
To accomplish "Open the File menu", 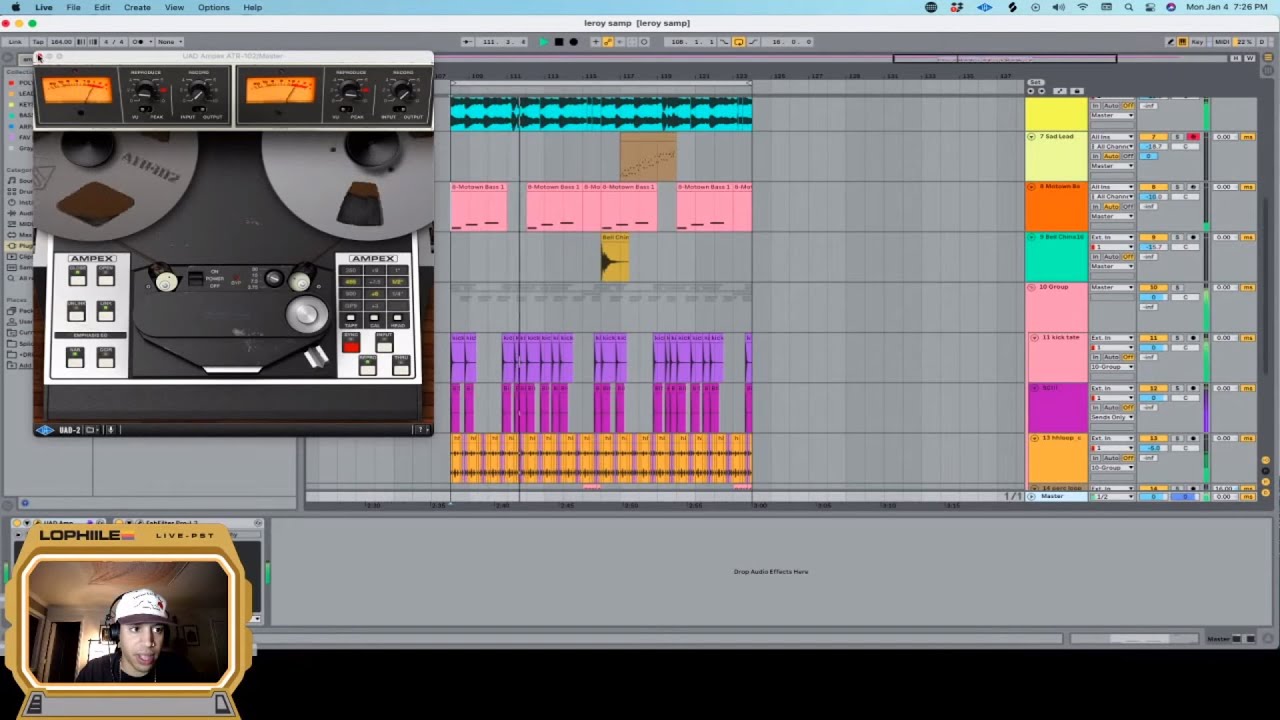I will 73,7.
